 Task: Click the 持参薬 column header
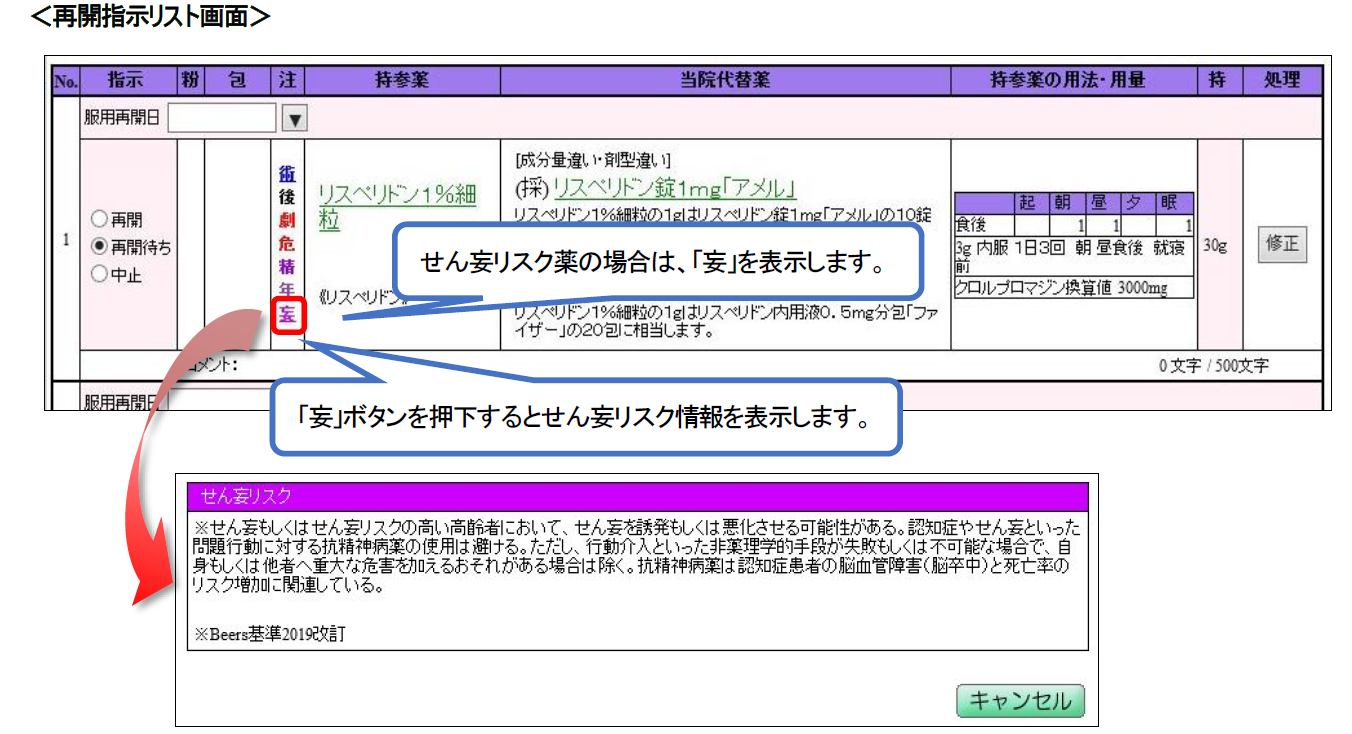[401, 81]
